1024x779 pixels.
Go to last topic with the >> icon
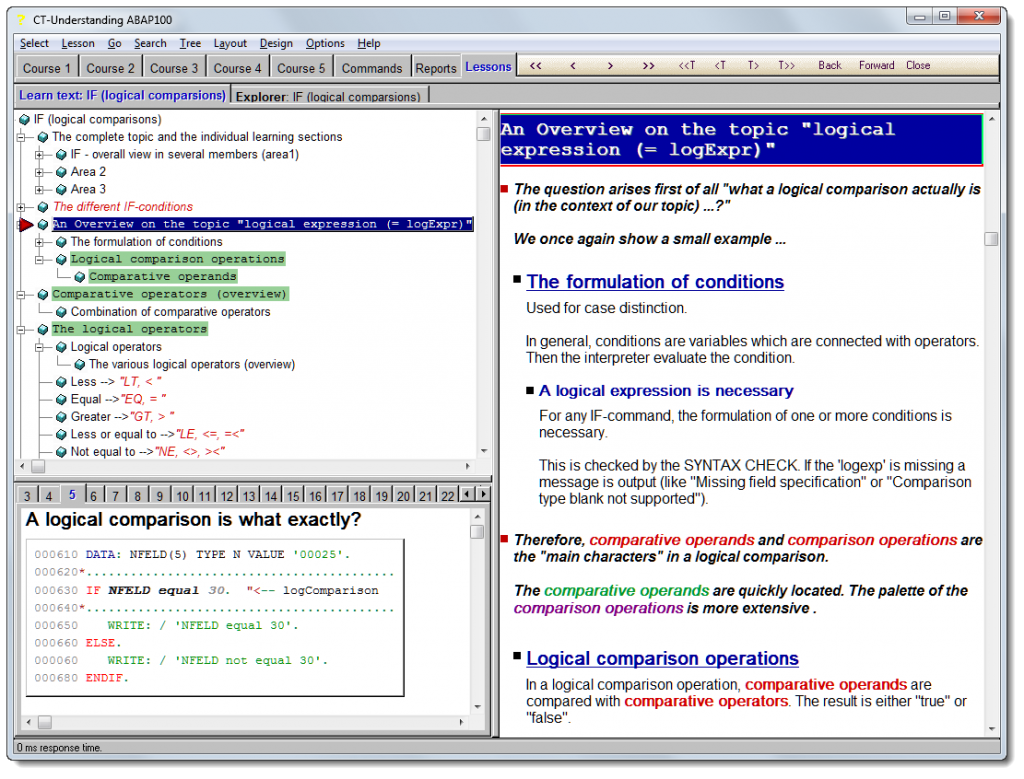(650, 66)
